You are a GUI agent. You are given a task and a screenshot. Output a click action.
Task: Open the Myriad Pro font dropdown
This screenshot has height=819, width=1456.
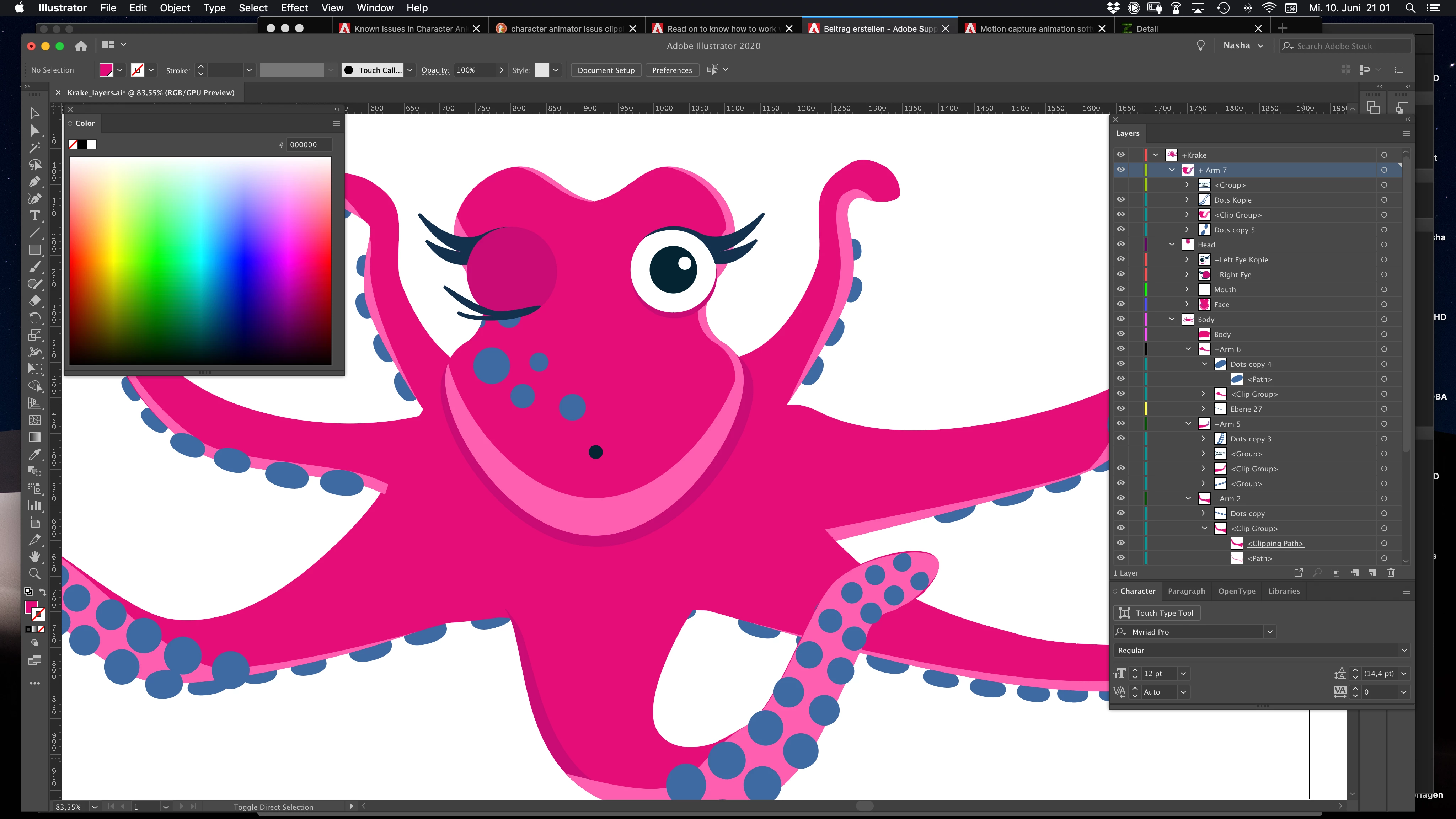pyautogui.click(x=1269, y=631)
